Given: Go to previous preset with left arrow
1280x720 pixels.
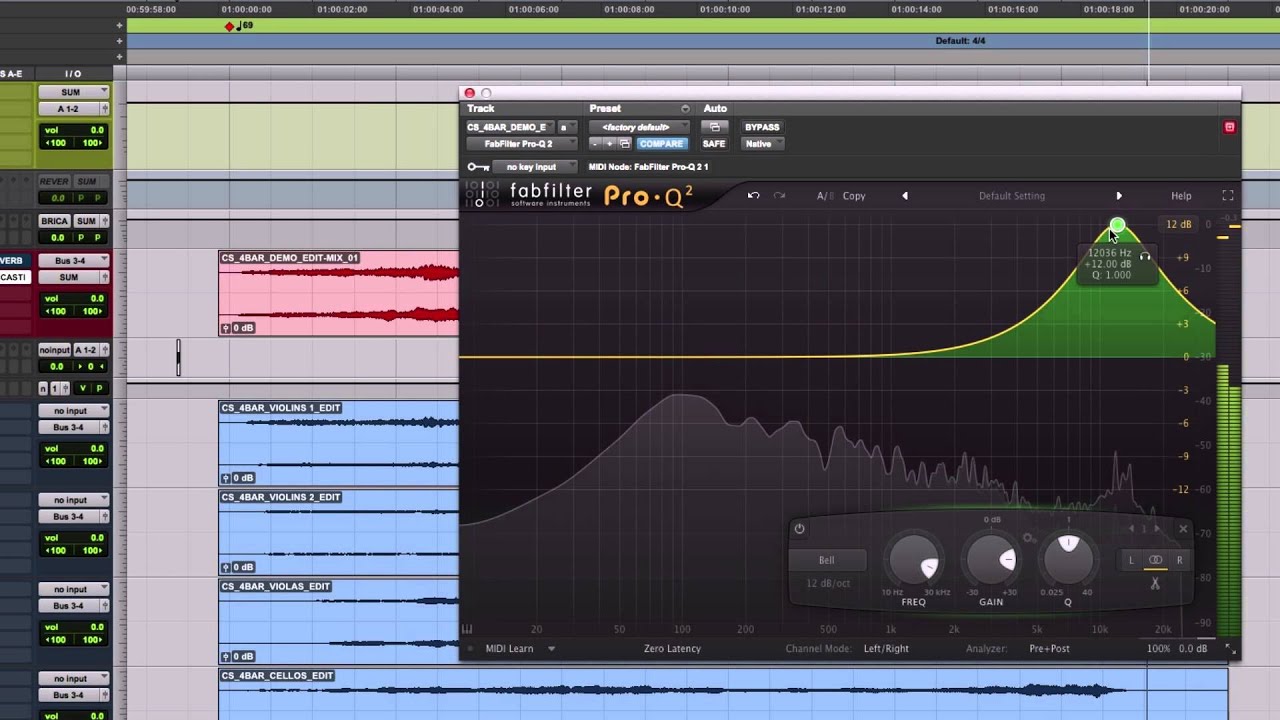Looking at the screenshot, I should (905, 196).
